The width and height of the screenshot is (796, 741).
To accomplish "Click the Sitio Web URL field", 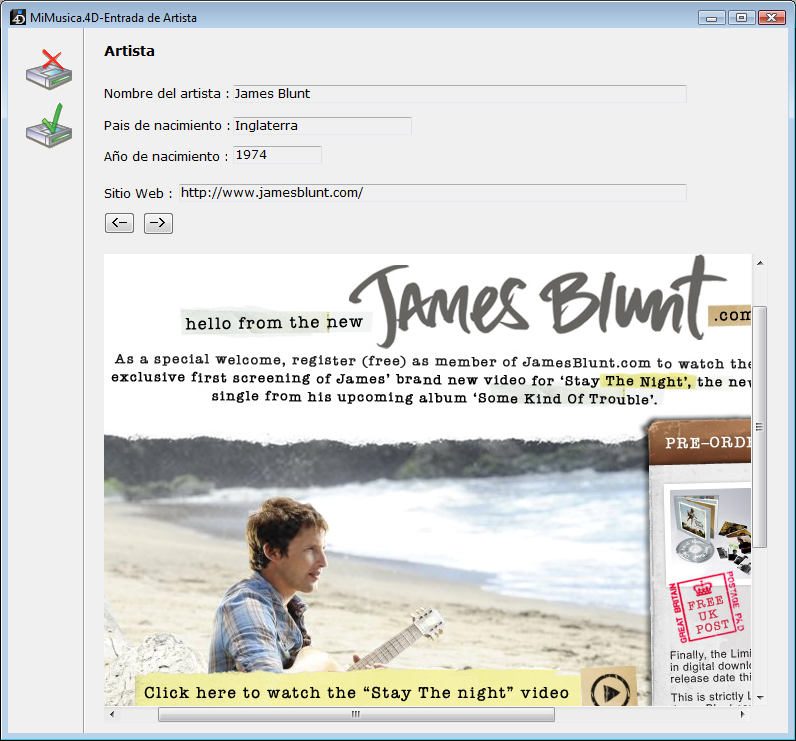I will (432, 193).
